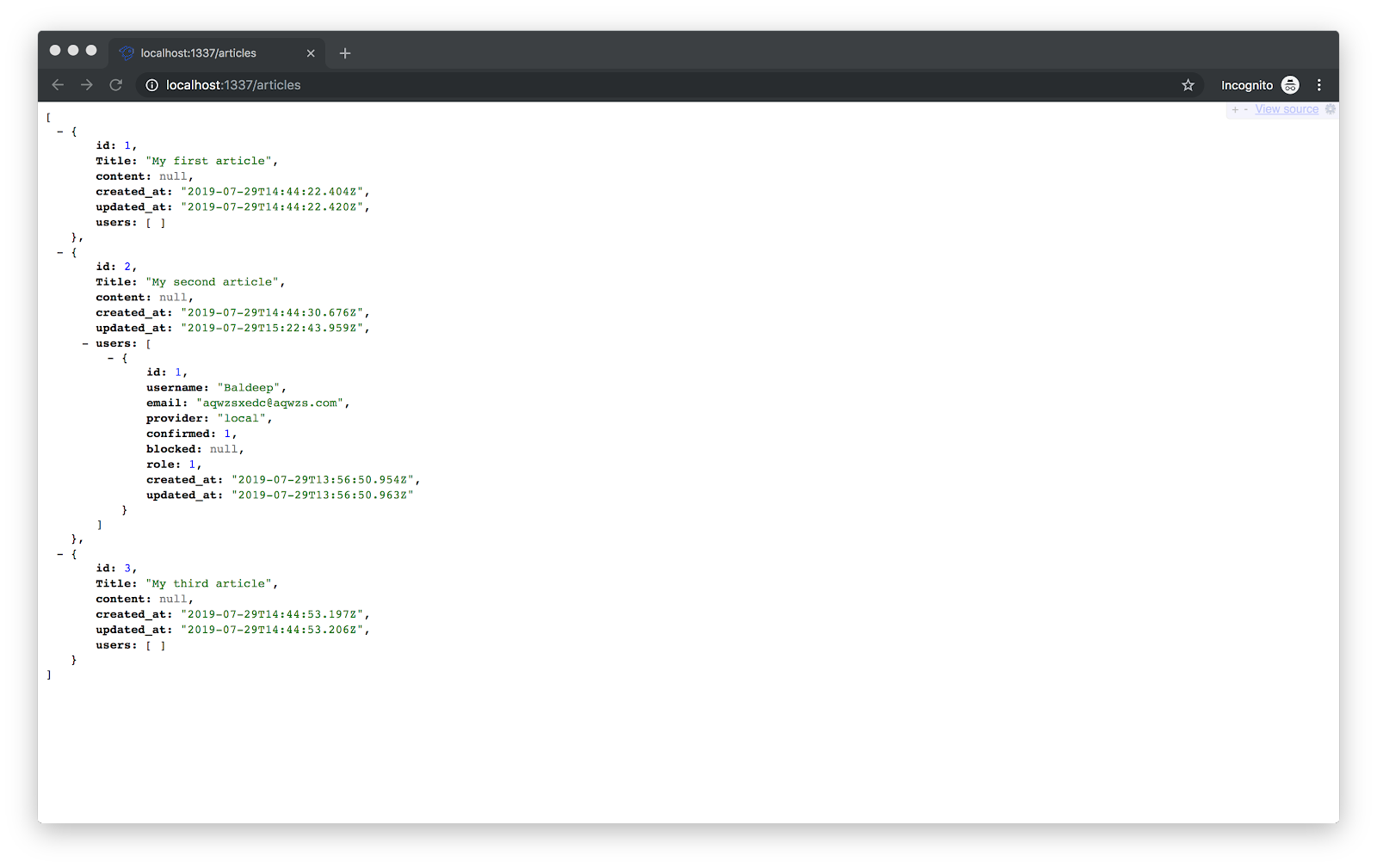Image resolution: width=1377 pixels, height=868 pixels.
Task: Click updated_at value 2019-07-29T15:22:43.959Z
Action: pos(272,328)
